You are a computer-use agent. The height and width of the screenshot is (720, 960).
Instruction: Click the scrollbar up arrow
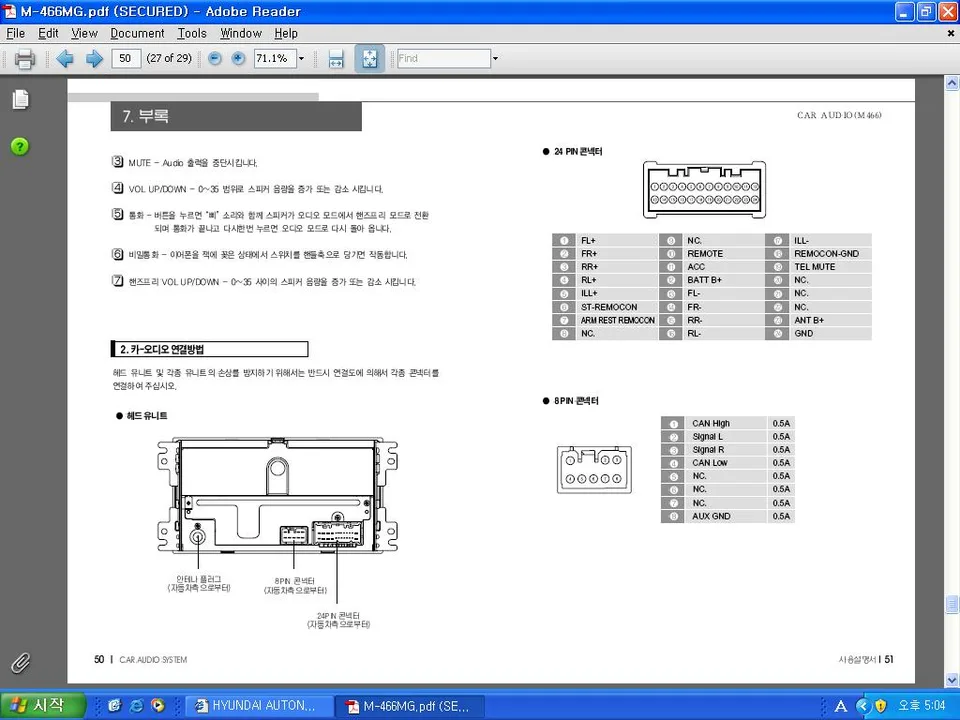(x=952, y=83)
